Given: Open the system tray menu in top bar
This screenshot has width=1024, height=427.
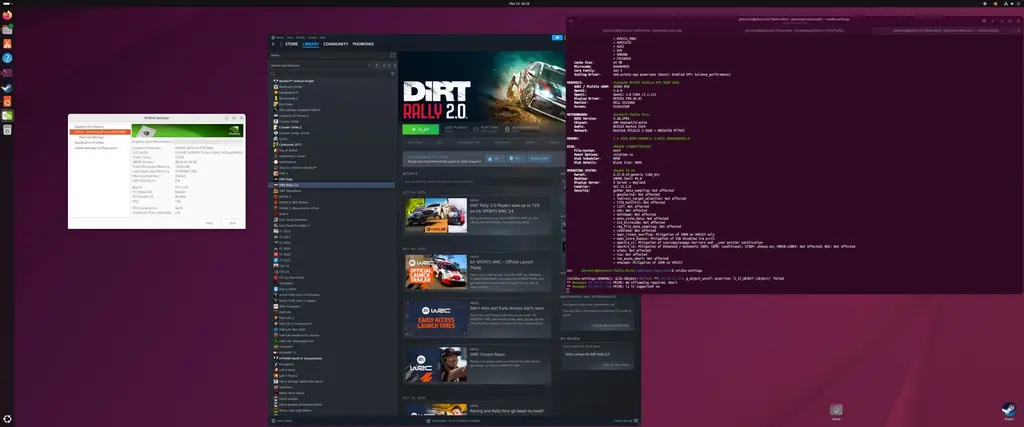Looking at the screenshot, I should (x=1011, y=3).
